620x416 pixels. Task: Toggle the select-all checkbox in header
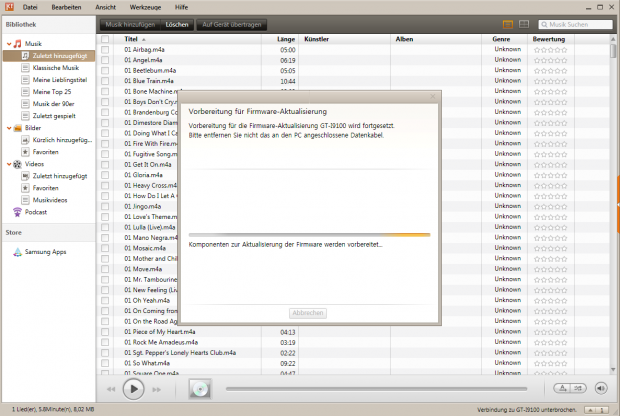tap(105, 38)
